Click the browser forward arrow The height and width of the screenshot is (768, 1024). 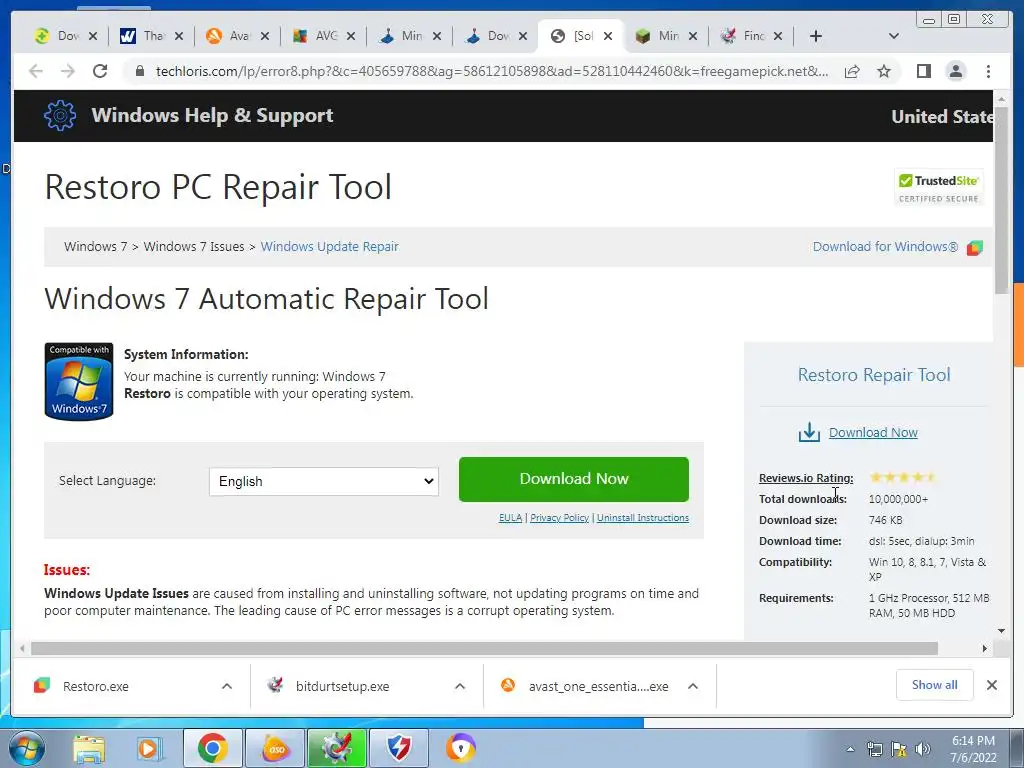pyautogui.click(x=68, y=71)
